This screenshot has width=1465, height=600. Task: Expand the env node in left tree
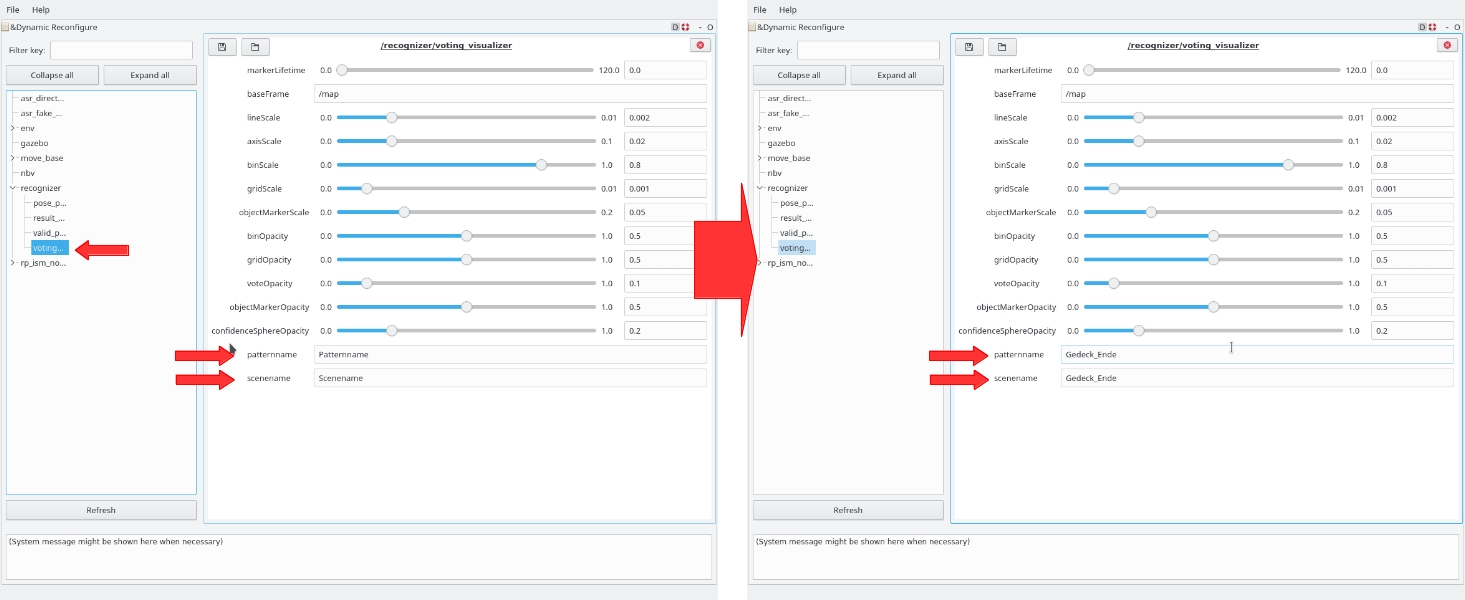pos(13,128)
